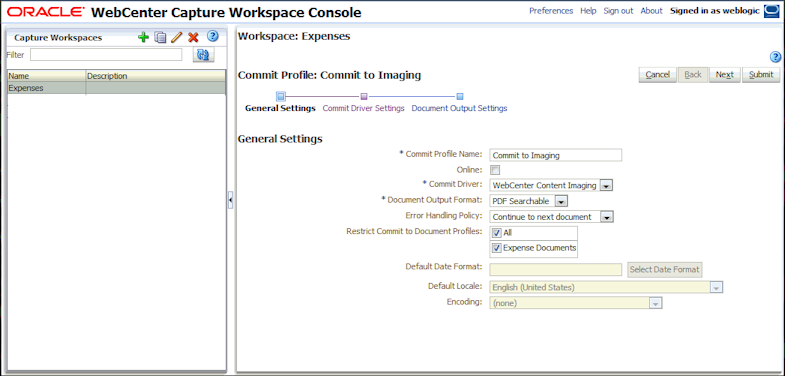Open the About link

[651, 11]
